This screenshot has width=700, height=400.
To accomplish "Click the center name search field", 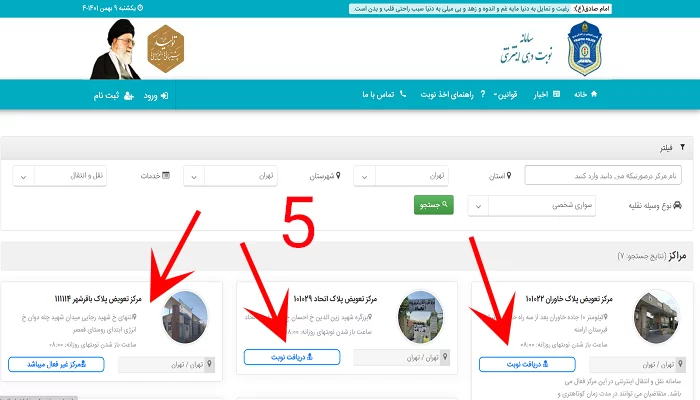I will tap(603, 175).
